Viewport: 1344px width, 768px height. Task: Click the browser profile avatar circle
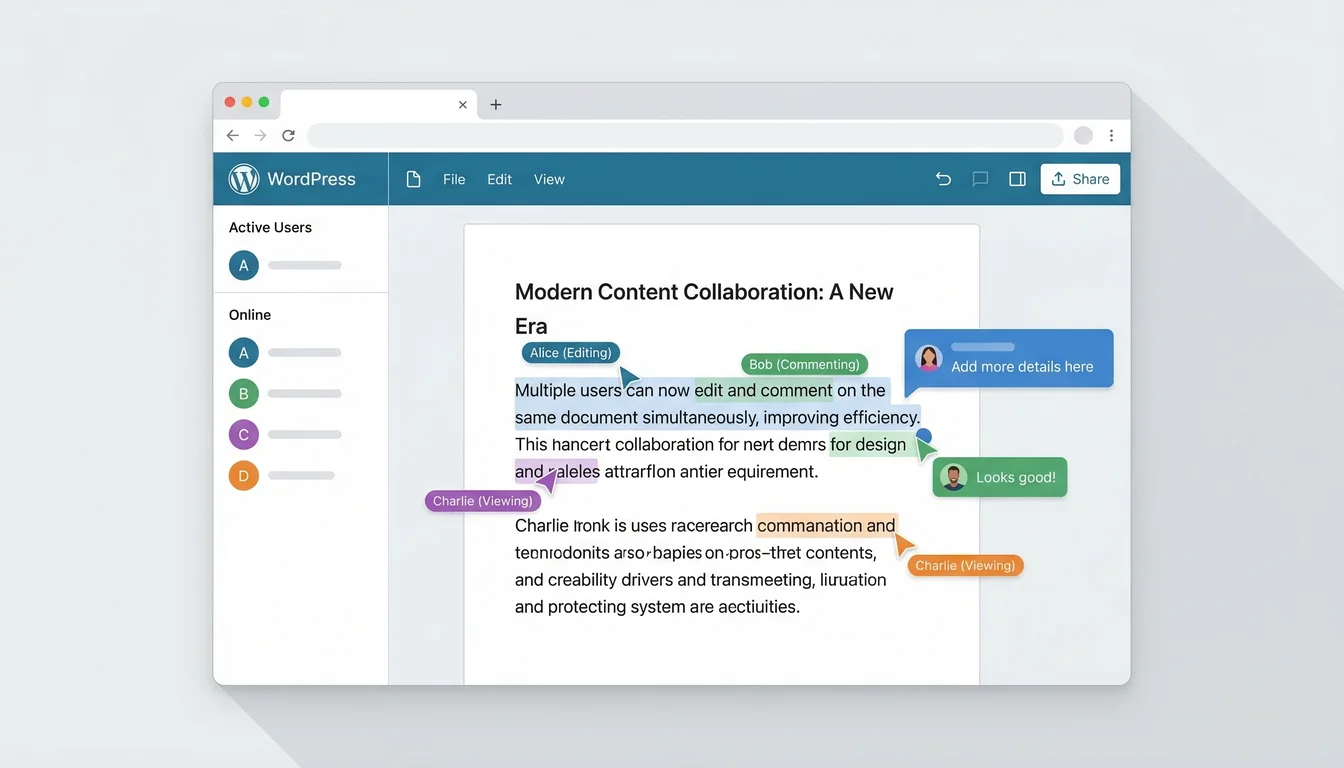click(x=1083, y=135)
